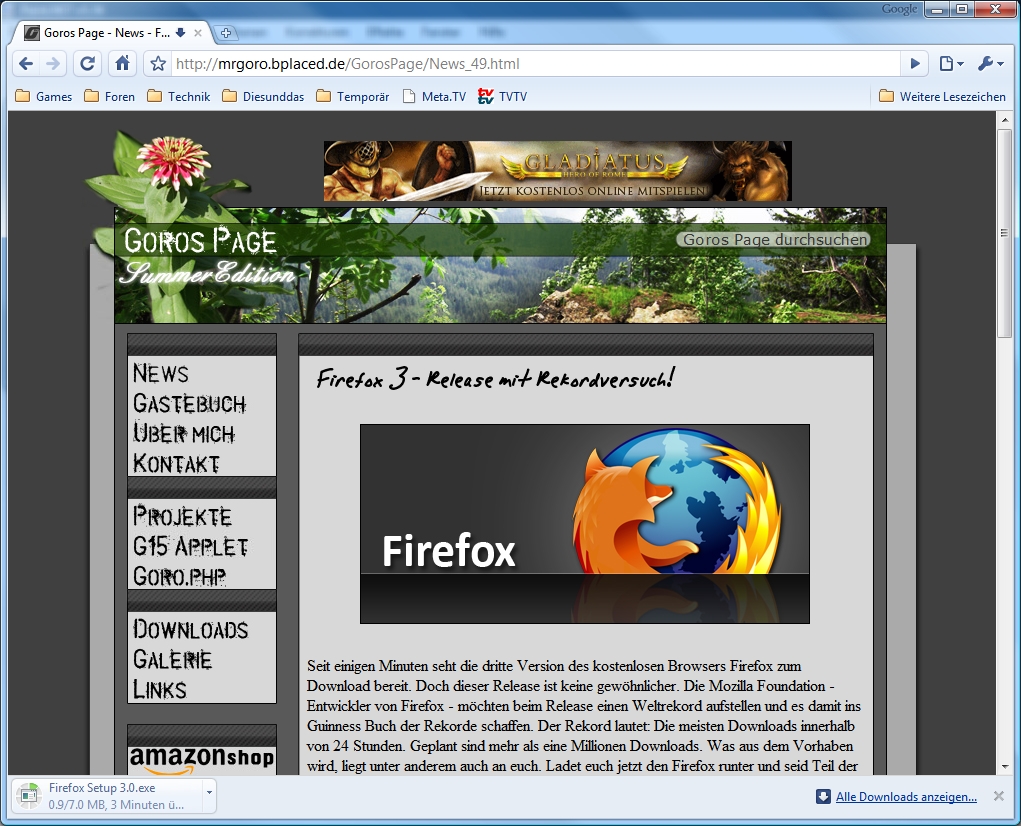The height and width of the screenshot is (826, 1021).
Task: Open the Links sidebar entry
Action: pyautogui.click(x=160, y=689)
